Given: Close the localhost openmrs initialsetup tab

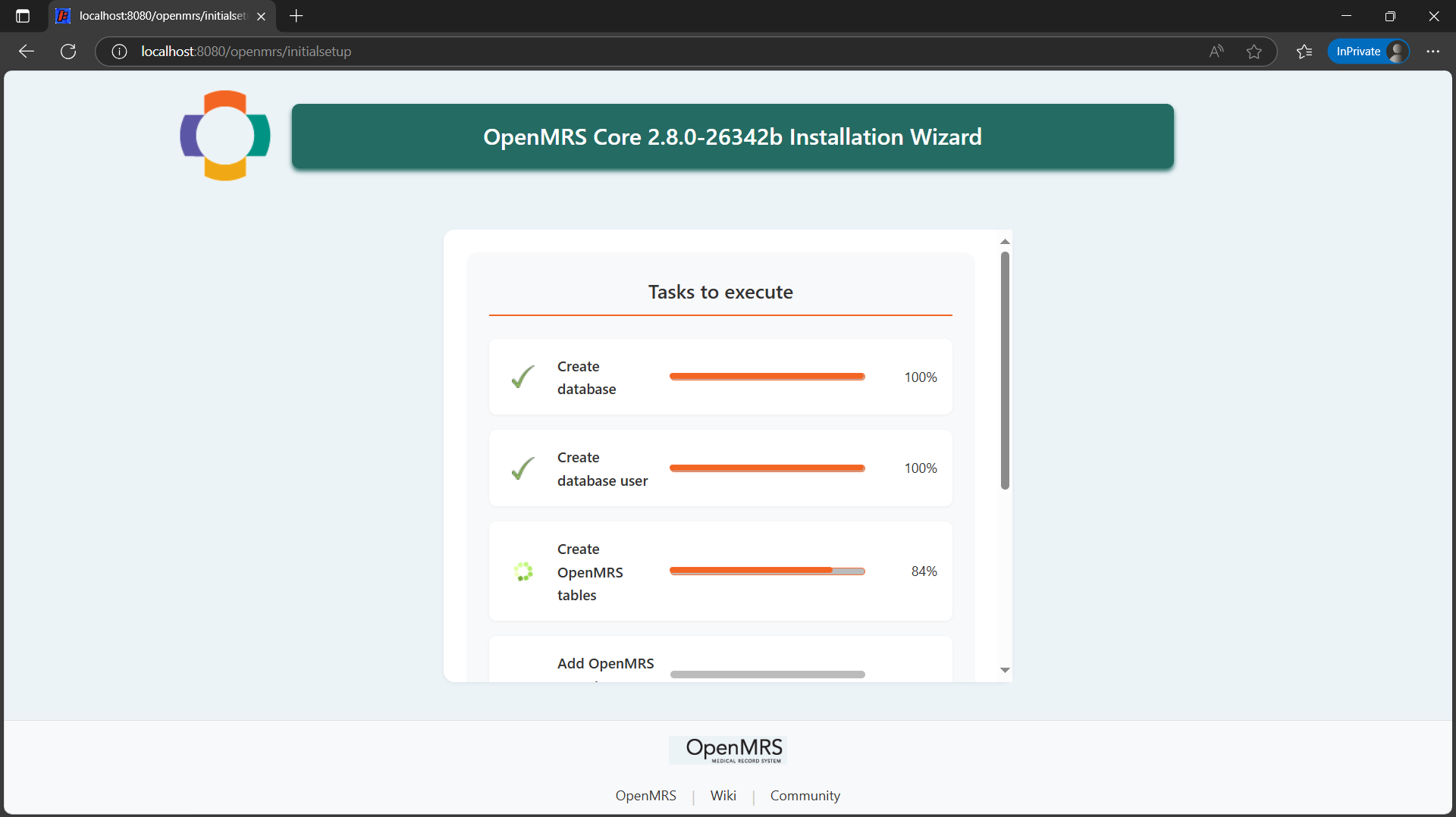Looking at the screenshot, I should click(x=262, y=16).
